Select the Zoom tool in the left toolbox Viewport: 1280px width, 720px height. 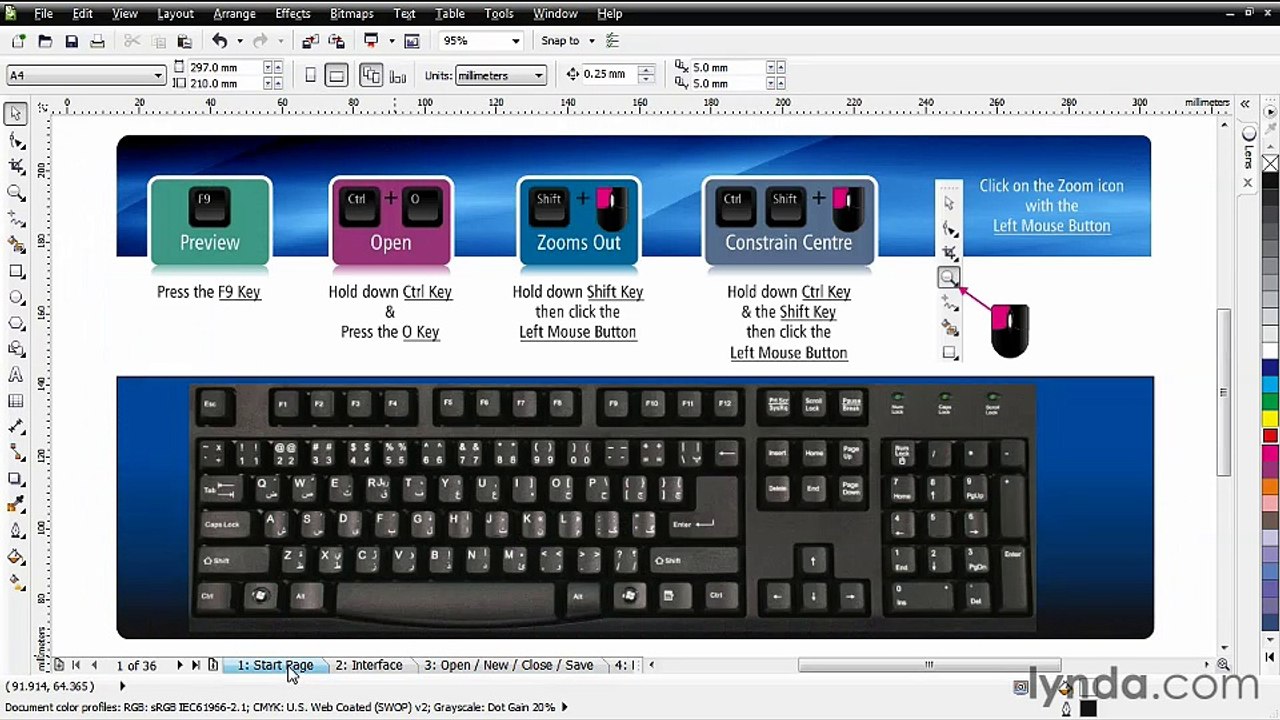[15, 192]
